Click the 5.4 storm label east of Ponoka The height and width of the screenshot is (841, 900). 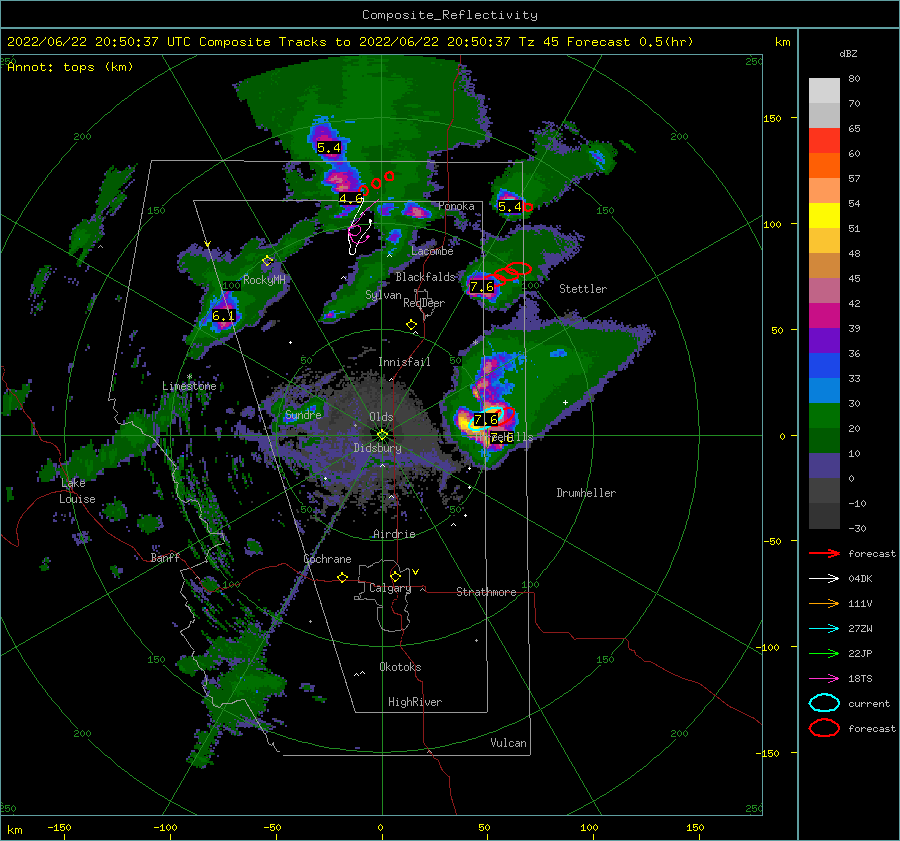pyautogui.click(x=510, y=207)
